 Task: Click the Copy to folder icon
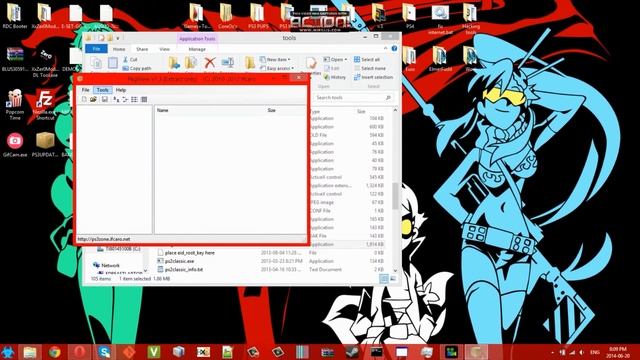coord(191,63)
